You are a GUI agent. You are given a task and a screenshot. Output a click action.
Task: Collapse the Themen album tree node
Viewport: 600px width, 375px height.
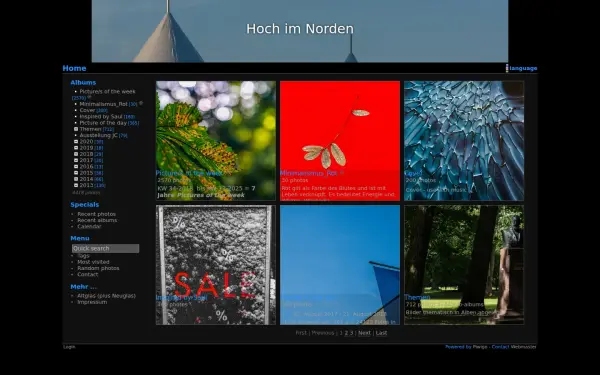click(x=76, y=129)
